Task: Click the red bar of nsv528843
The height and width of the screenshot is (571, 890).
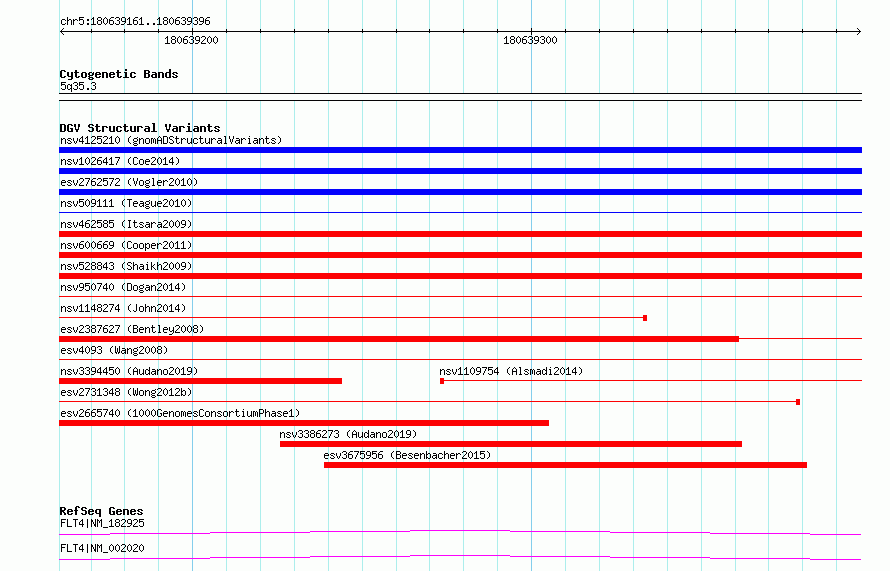Action: (x=460, y=276)
